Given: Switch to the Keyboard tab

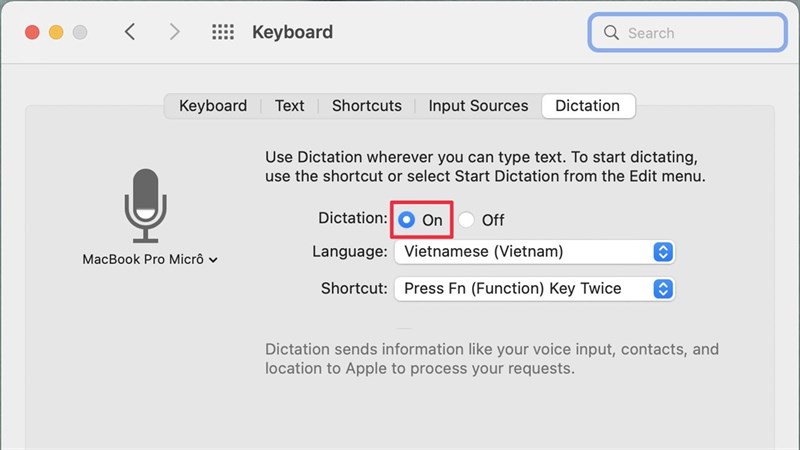Looking at the screenshot, I should tap(213, 106).
